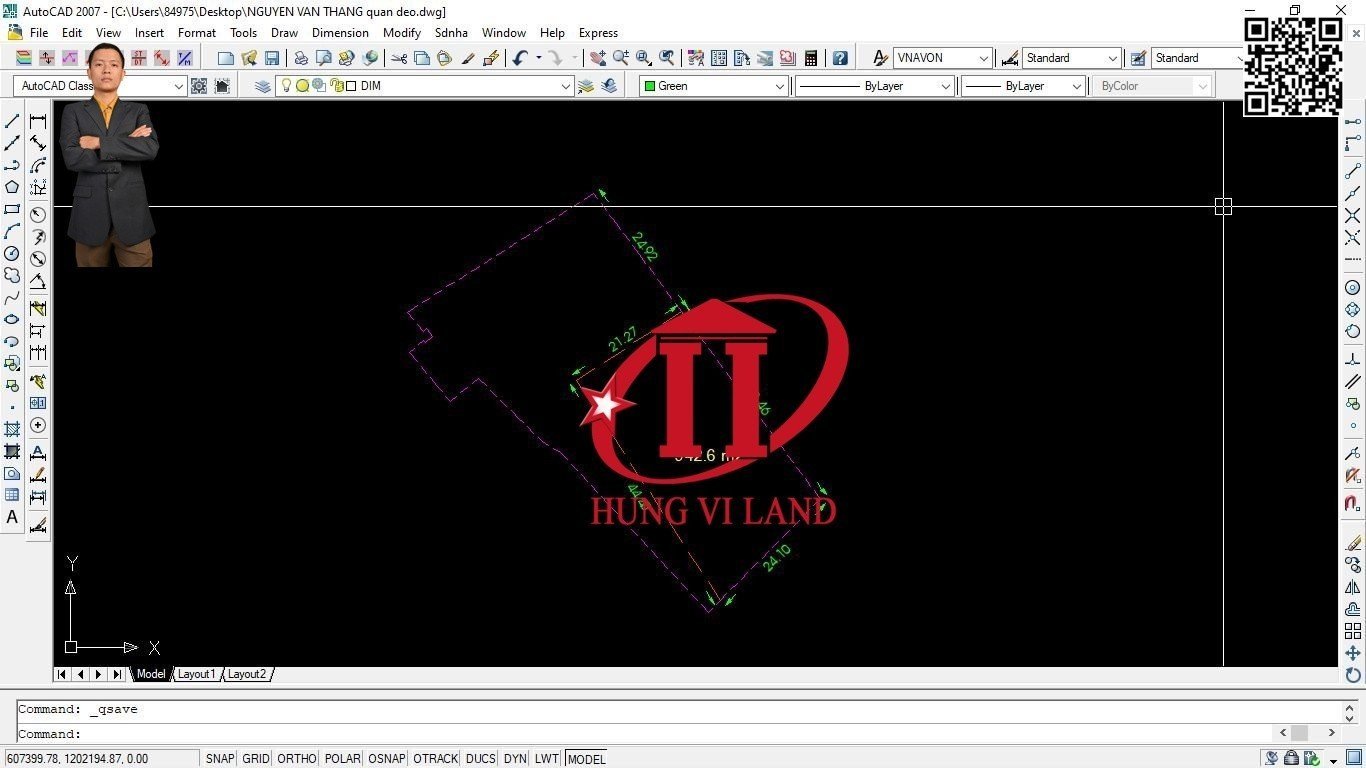
Task: Open the Help question mark icon
Action: point(840,58)
